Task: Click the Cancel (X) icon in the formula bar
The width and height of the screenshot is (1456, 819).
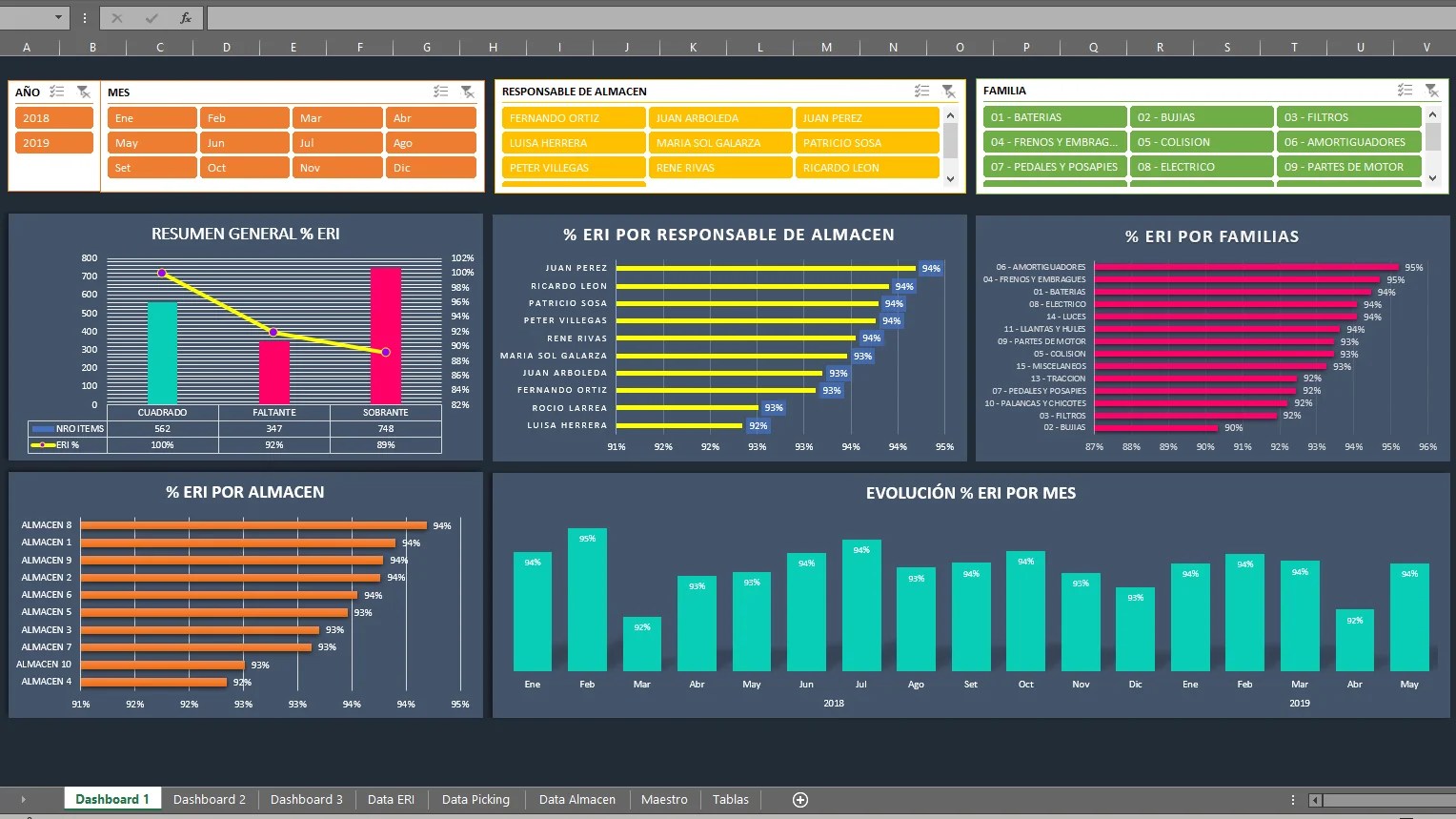Action: coord(117,17)
